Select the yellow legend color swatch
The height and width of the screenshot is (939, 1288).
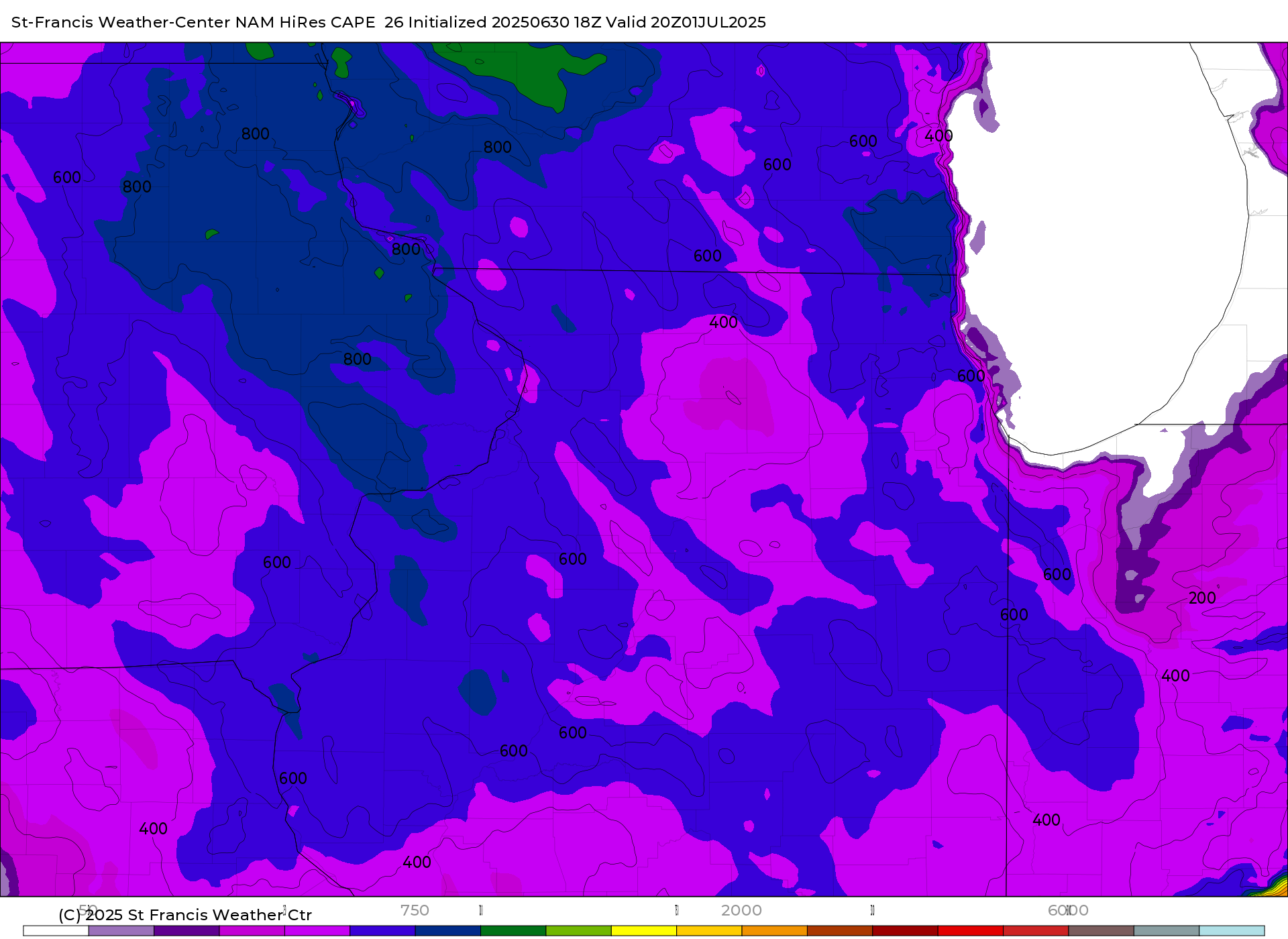[x=644, y=931]
